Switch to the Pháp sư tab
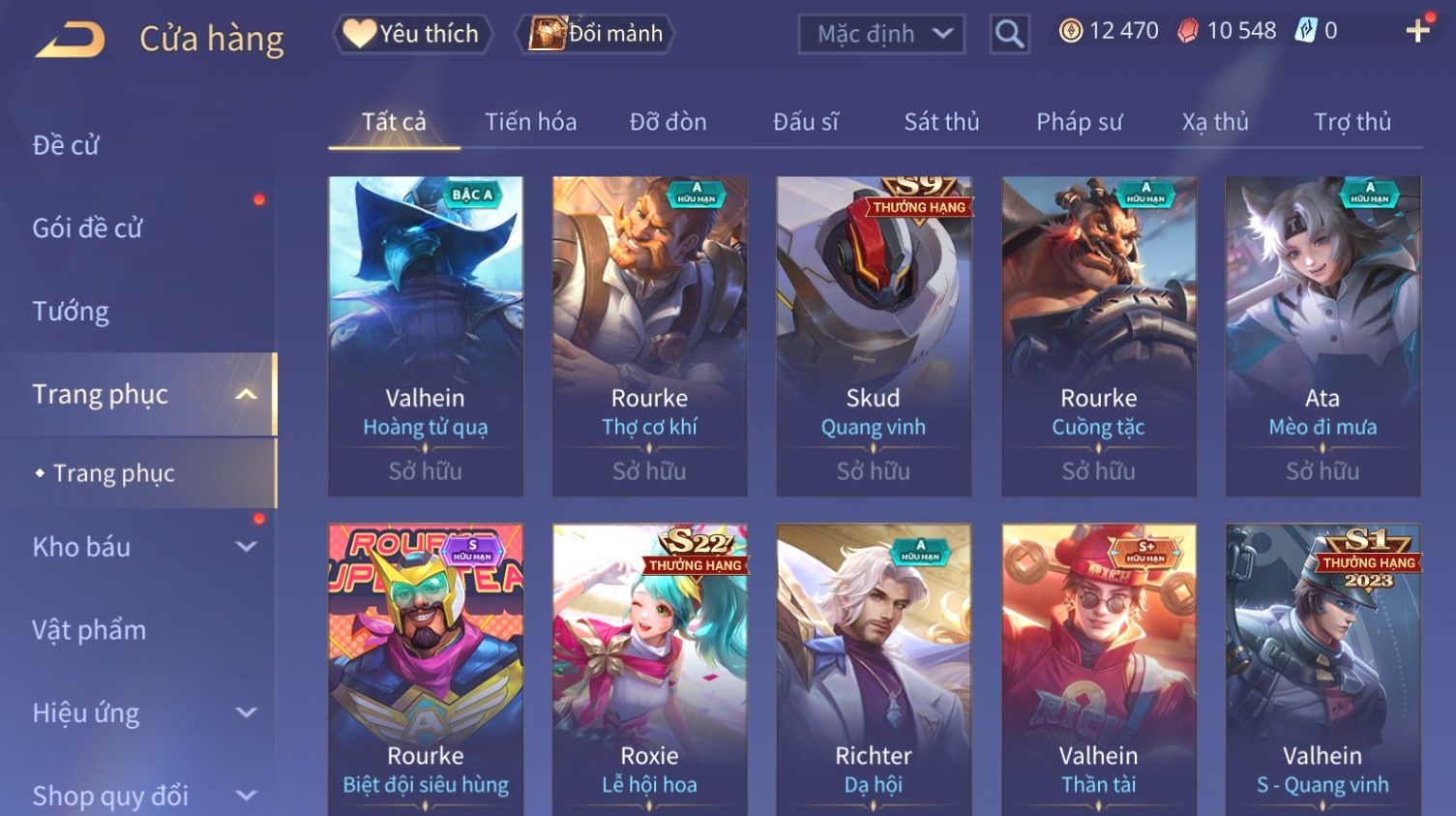 pos(1079,122)
